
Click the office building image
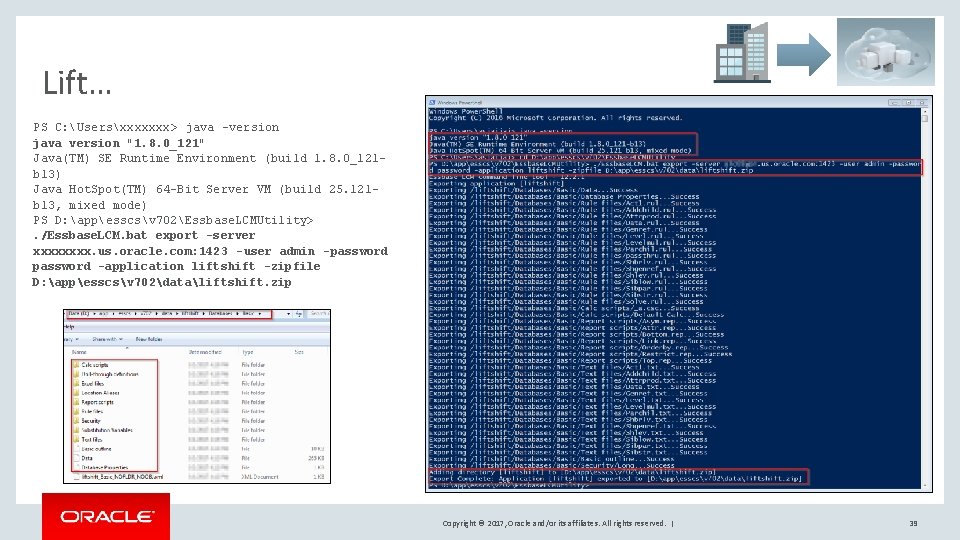(x=742, y=53)
